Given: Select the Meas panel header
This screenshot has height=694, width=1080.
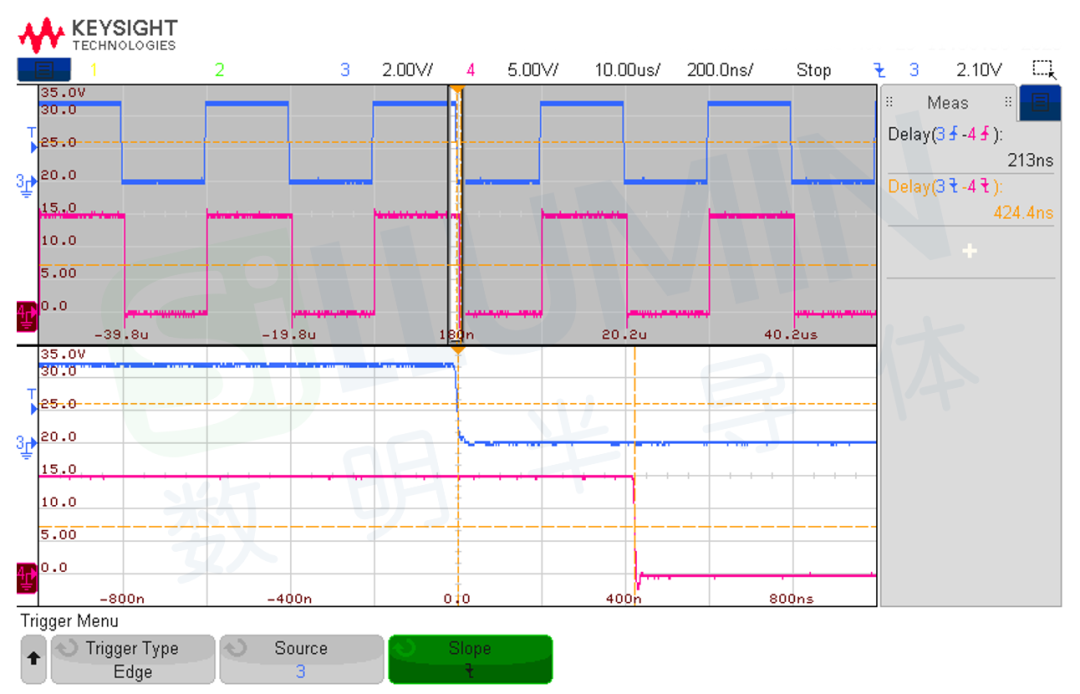Looking at the screenshot, I should [948, 103].
